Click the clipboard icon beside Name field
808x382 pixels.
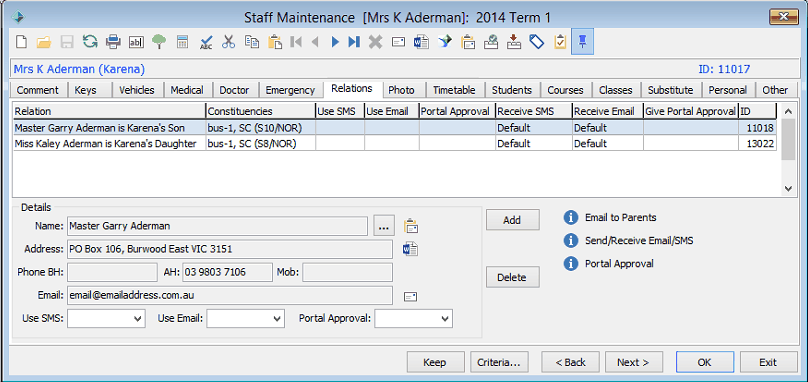[411, 226]
